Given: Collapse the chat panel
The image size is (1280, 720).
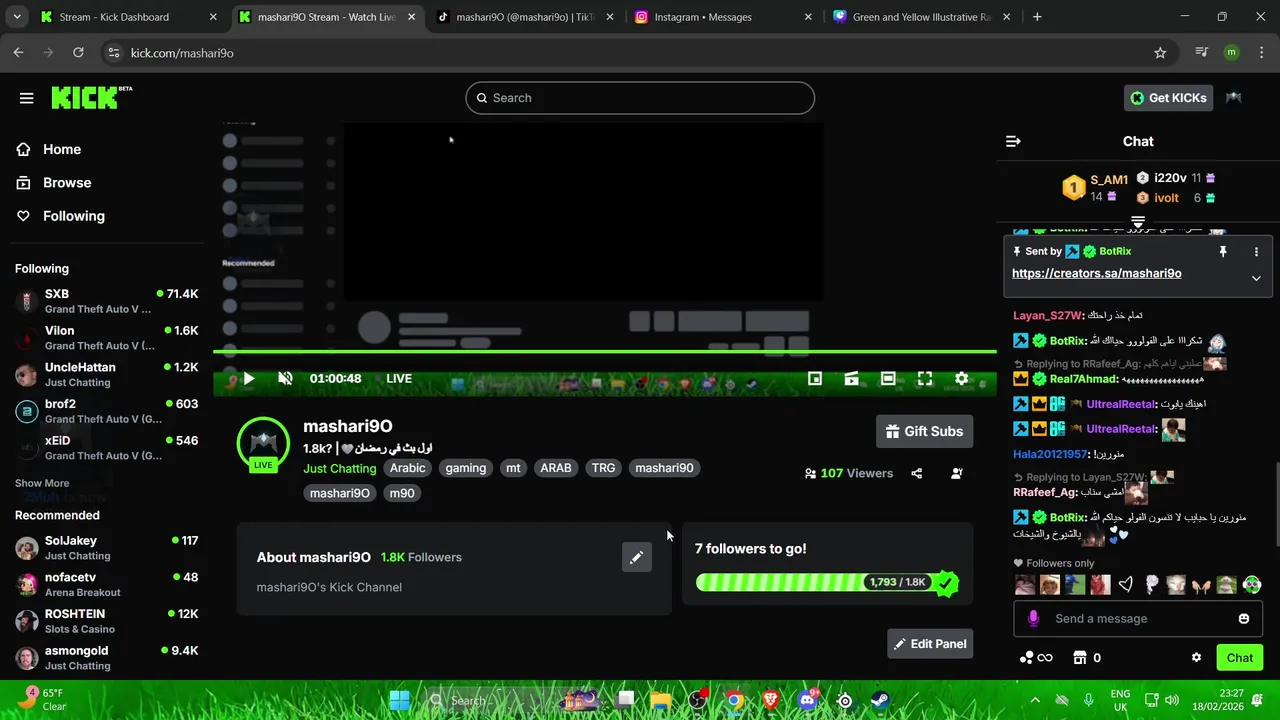Looking at the screenshot, I should (x=1013, y=141).
